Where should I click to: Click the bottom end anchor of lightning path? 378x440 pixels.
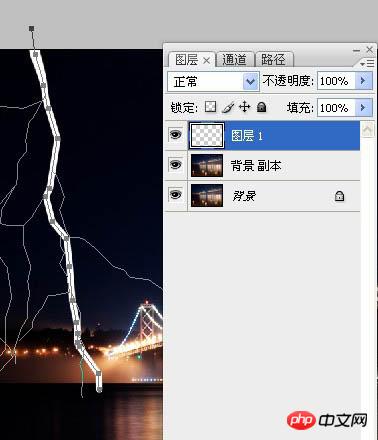(99, 389)
